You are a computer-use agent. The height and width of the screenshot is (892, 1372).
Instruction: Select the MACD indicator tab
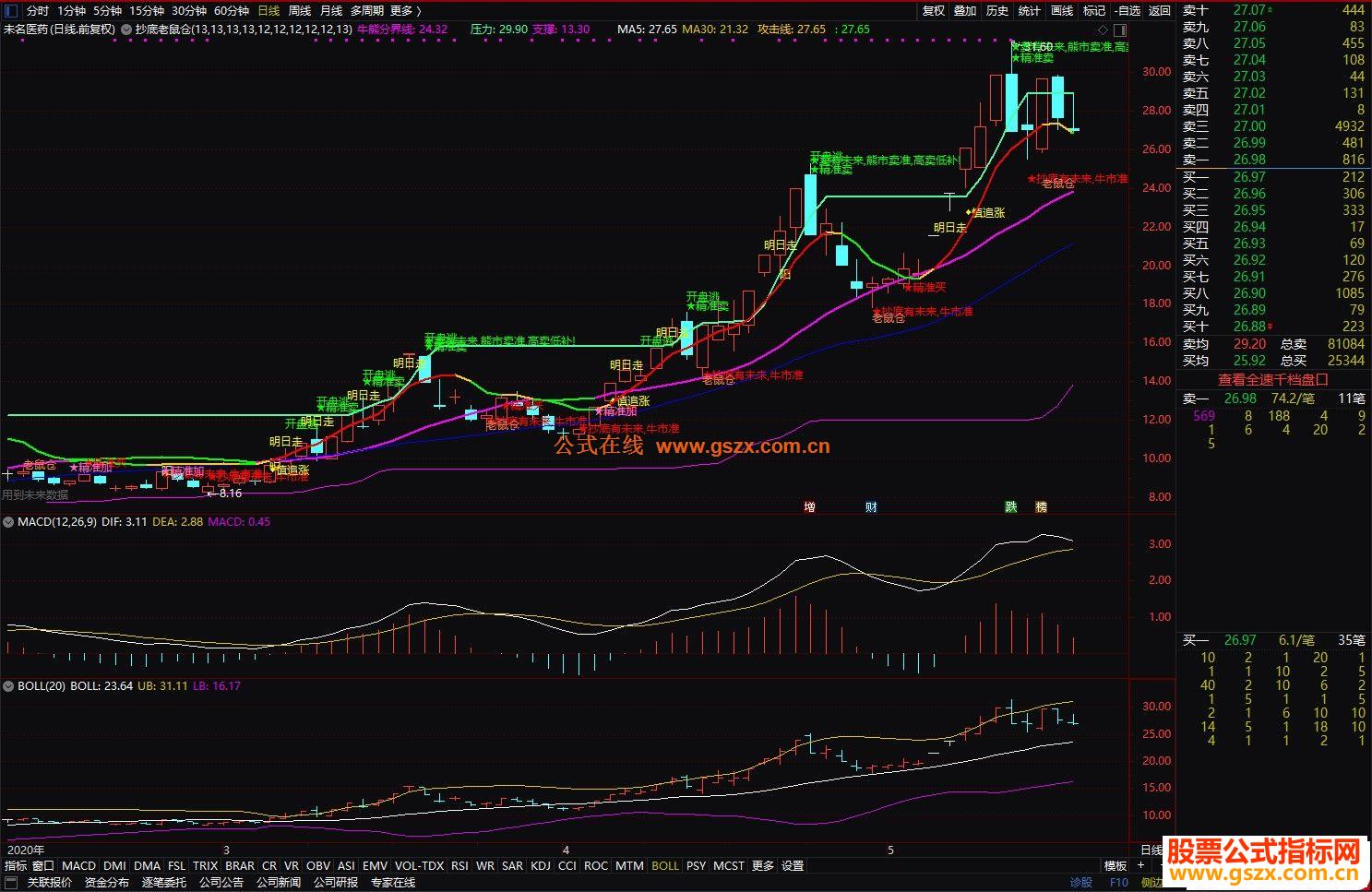pyautogui.click(x=78, y=866)
